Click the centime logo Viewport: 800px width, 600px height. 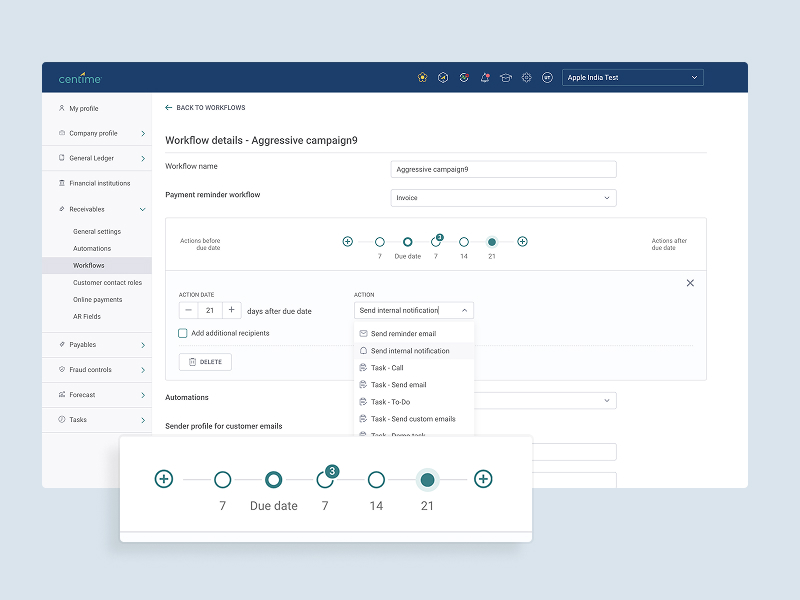[x=80, y=78]
